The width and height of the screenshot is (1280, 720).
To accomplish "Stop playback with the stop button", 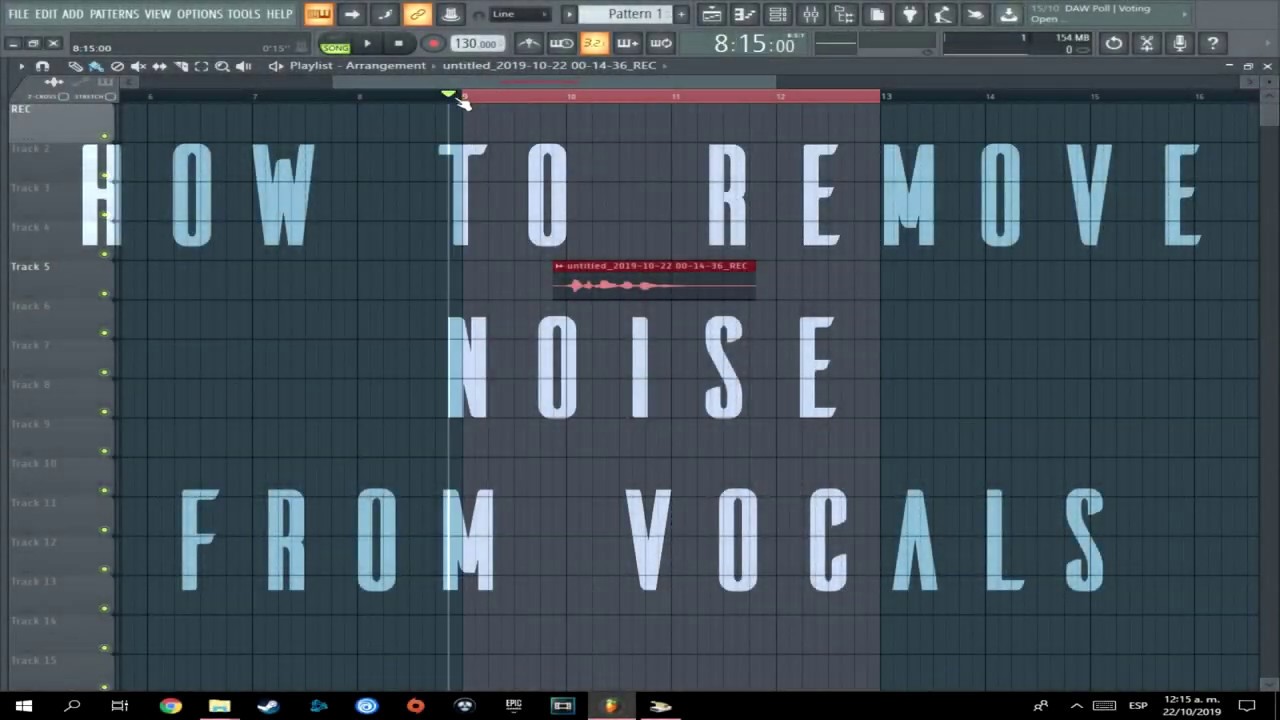I will coord(398,44).
